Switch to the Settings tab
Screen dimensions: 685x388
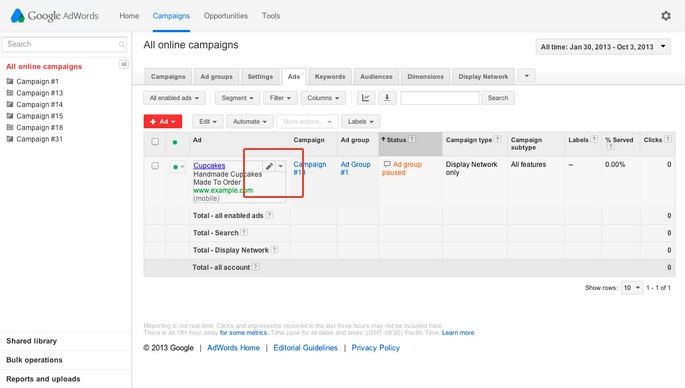point(260,76)
